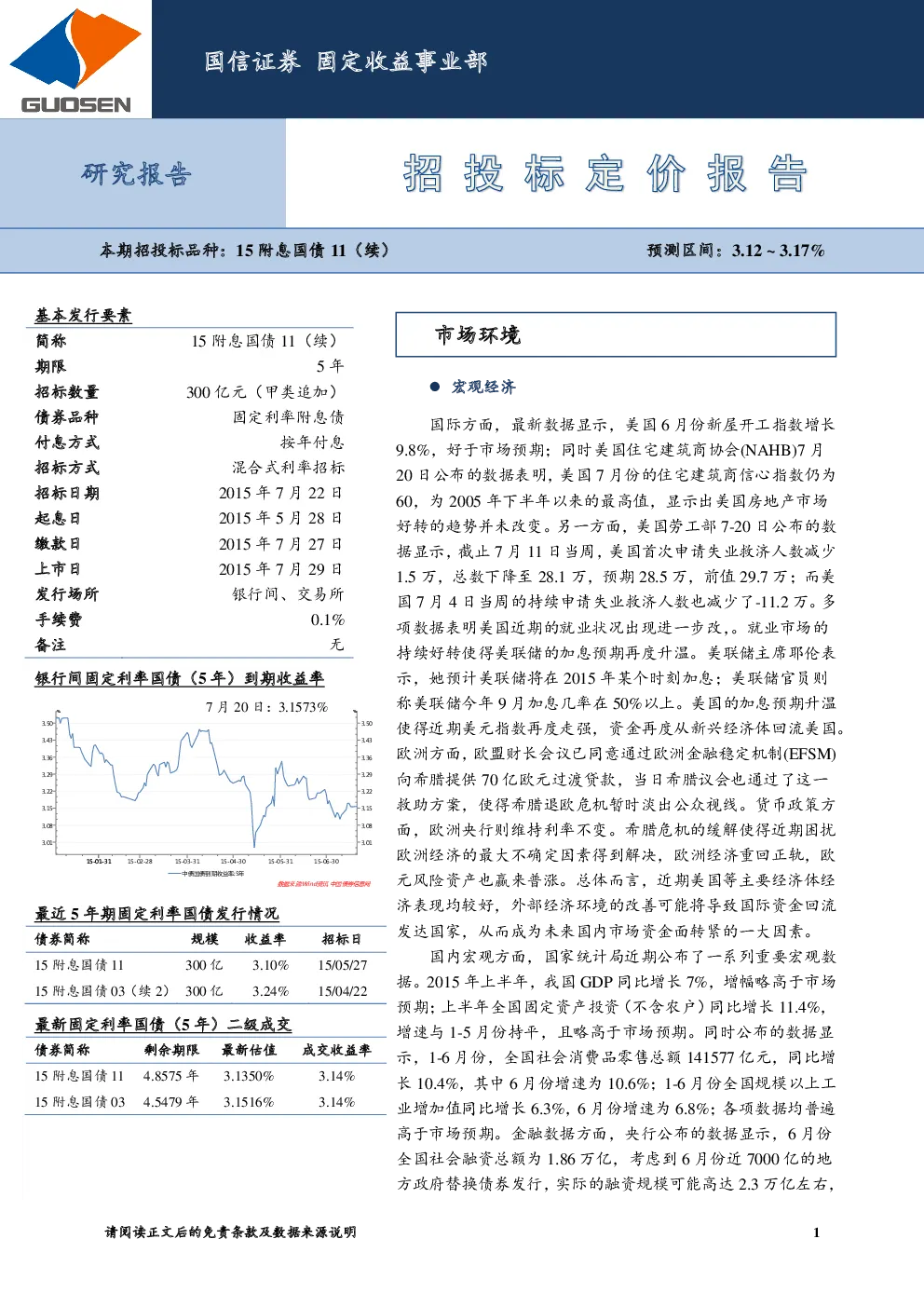Click the fee value 0.1%
Viewport: 924px width, 1307px height.
(x=328, y=619)
